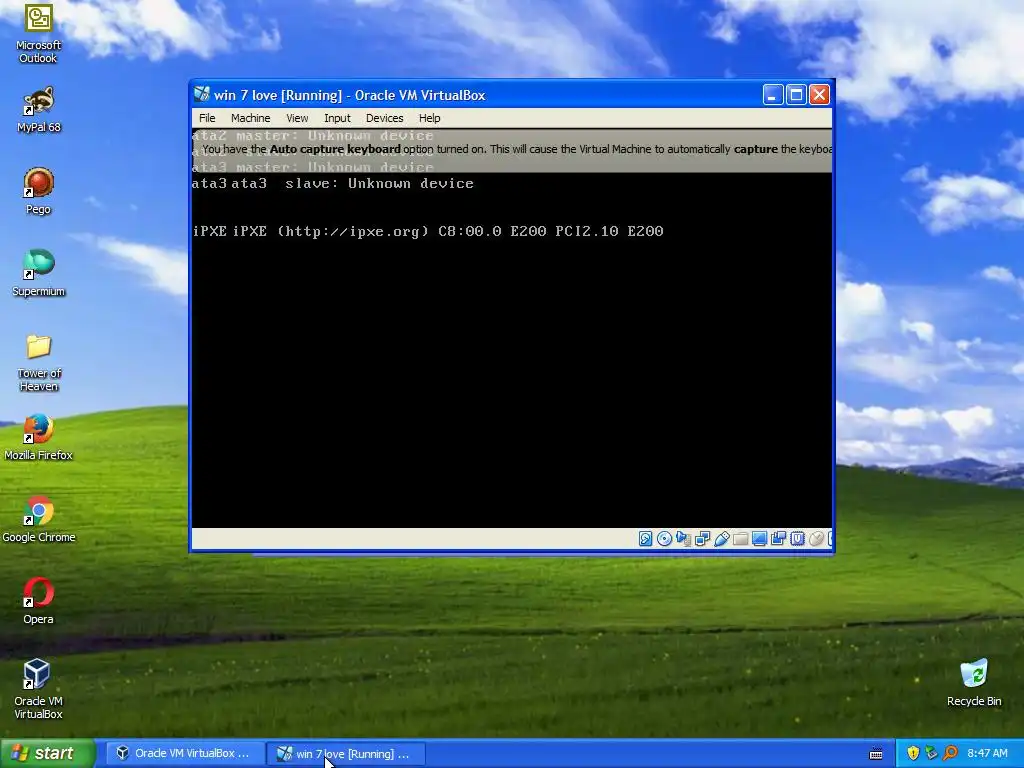The width and height of the screenshot is (1024, 768).
Task: Select the Oracle VM VirtualBox desktop shortcut
Action: [x=39, y=690]
